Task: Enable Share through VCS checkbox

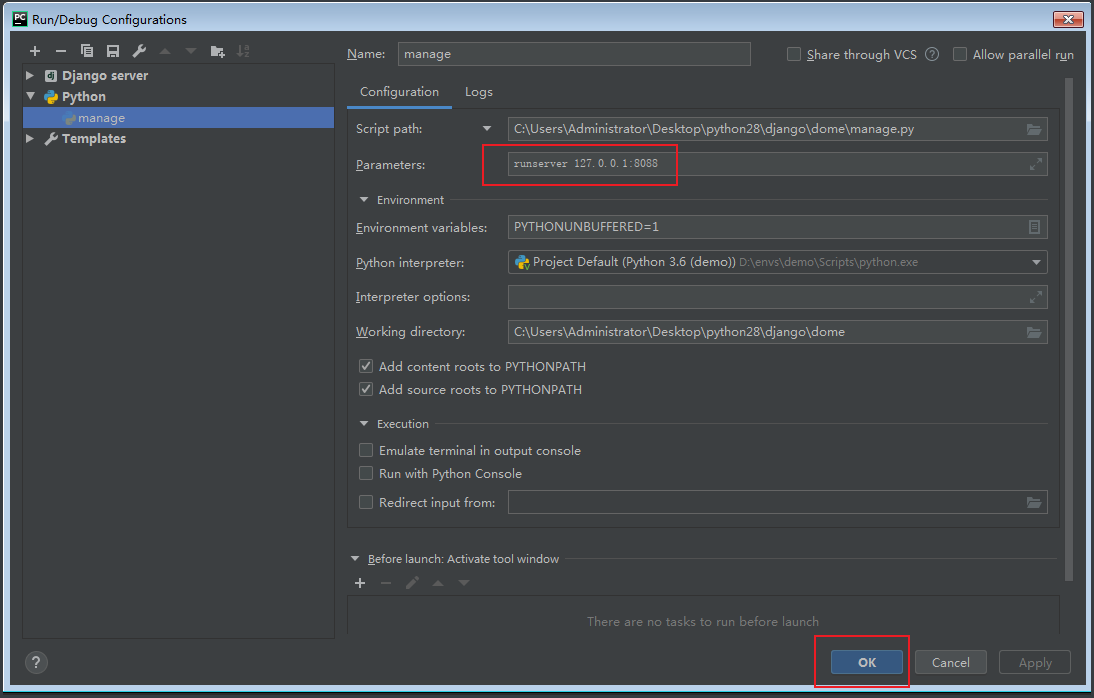Action: [794, 54]
